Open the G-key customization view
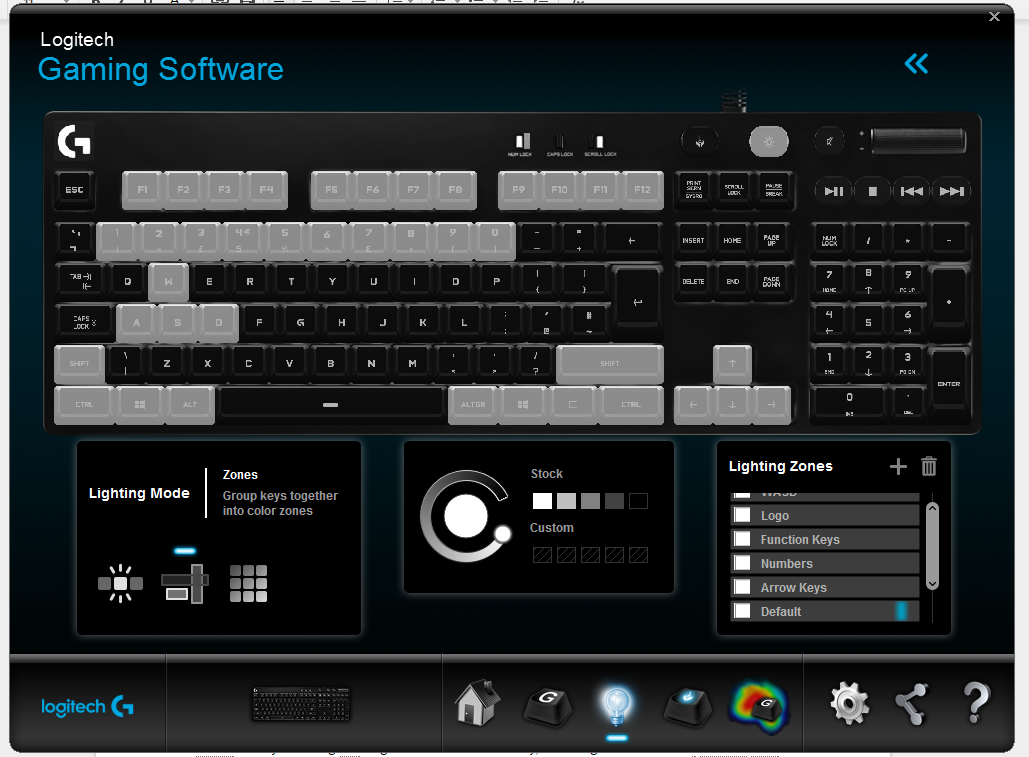Screen dimensions: 1029x757 pos(548,704)
